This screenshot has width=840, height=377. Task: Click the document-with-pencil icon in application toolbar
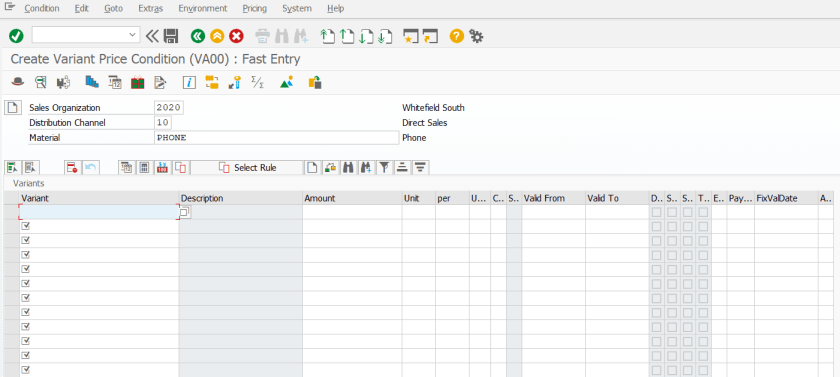(160, 82)
